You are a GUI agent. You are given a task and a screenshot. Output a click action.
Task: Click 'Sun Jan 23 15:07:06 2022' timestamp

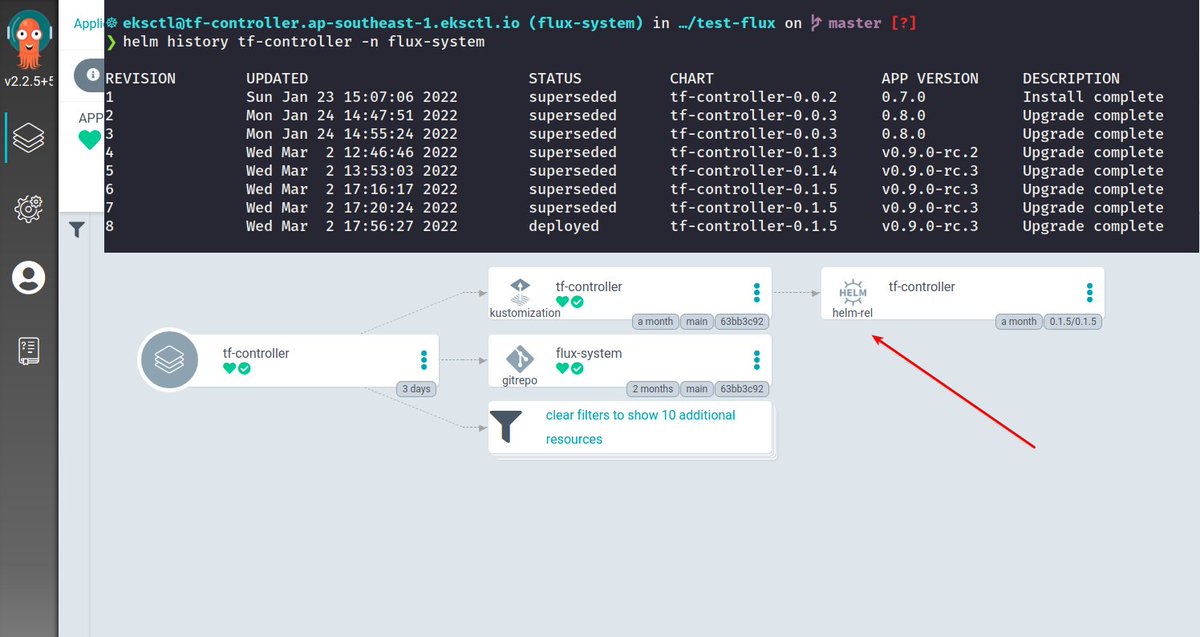pyautogui.click(x=352, y=97)
